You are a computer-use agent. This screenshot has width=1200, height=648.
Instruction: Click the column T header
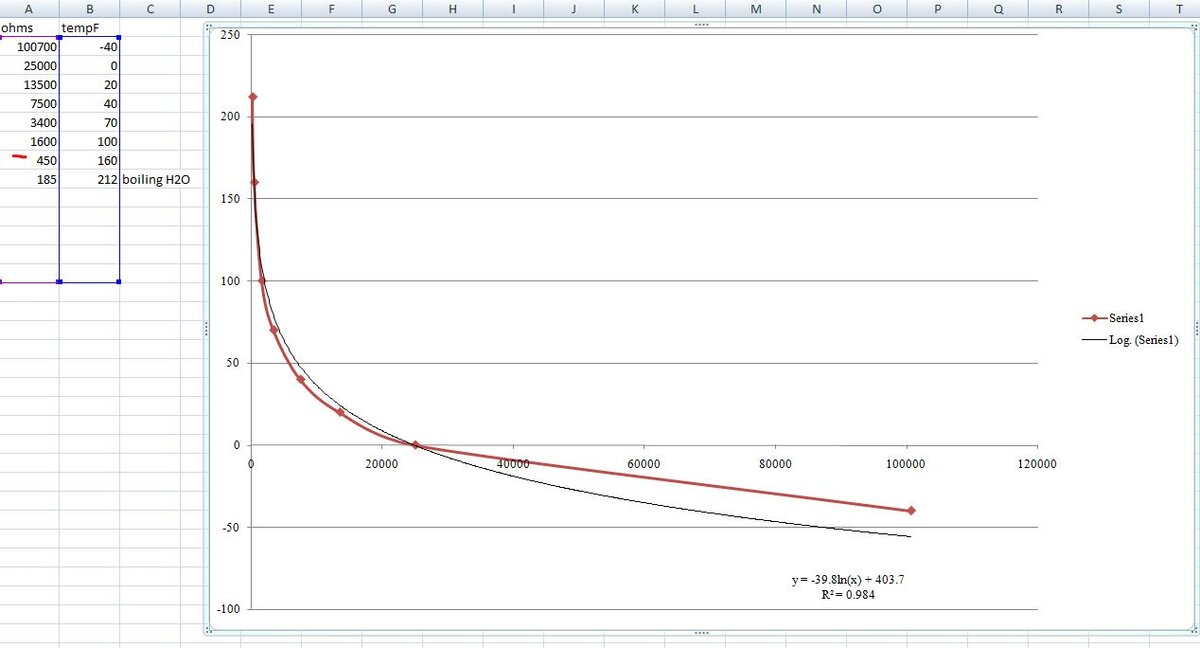1180,9
